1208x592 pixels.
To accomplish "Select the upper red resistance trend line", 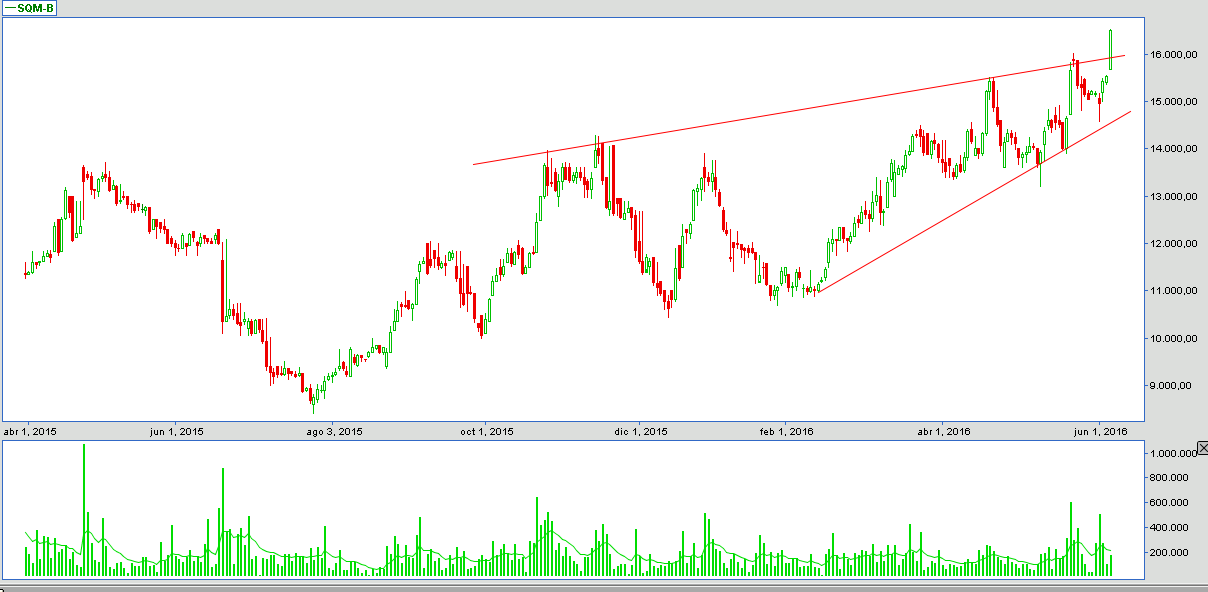I will click(800, 110).
